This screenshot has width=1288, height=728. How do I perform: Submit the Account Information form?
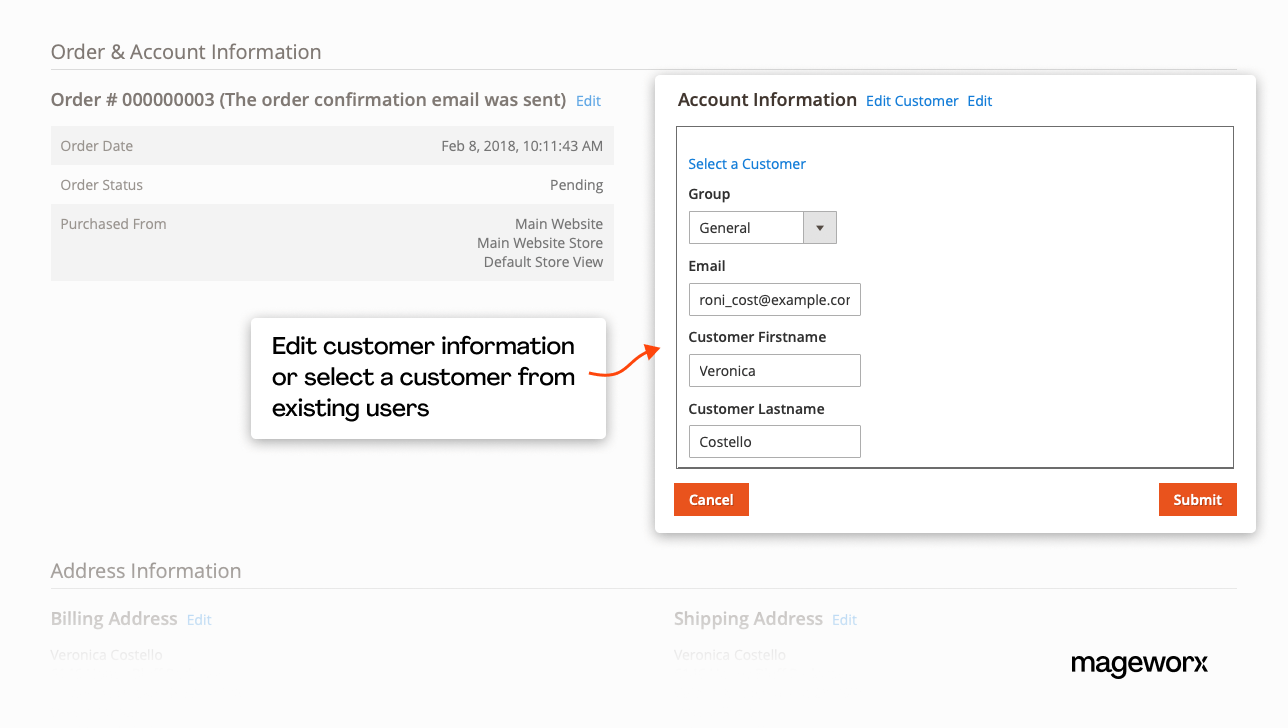click(1197, 499)
